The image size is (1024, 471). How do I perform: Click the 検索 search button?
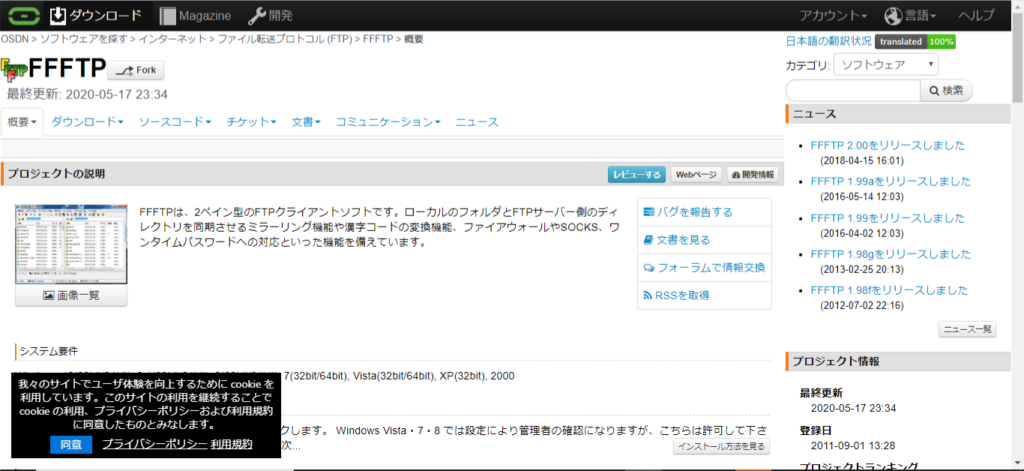coord(946,91)
